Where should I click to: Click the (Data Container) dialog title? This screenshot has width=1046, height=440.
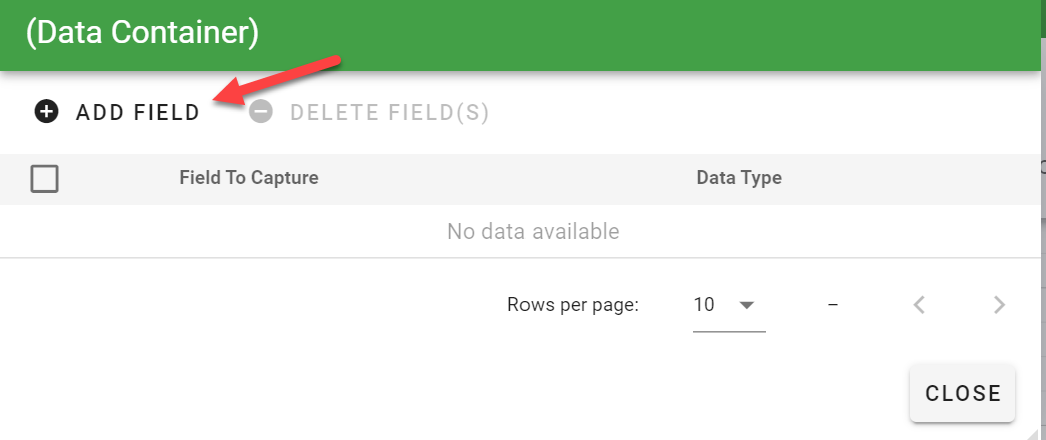click(143, 32)
